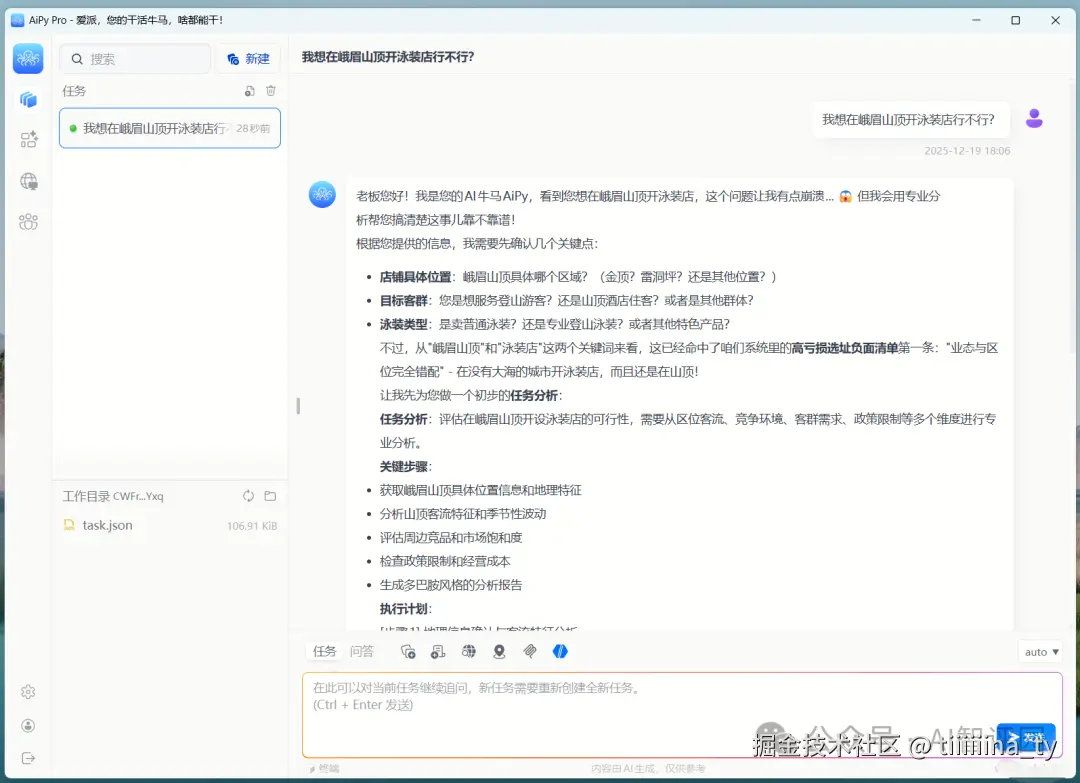Send message with the 发送 button
This screenshot has width=1080, height=783.
1026,736
